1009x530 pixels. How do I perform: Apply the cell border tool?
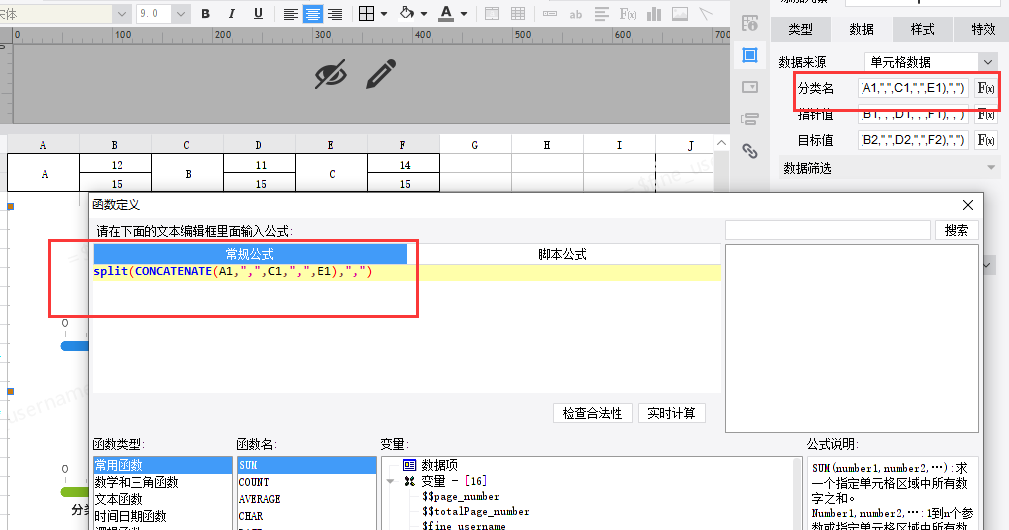(x=366, y=14)
